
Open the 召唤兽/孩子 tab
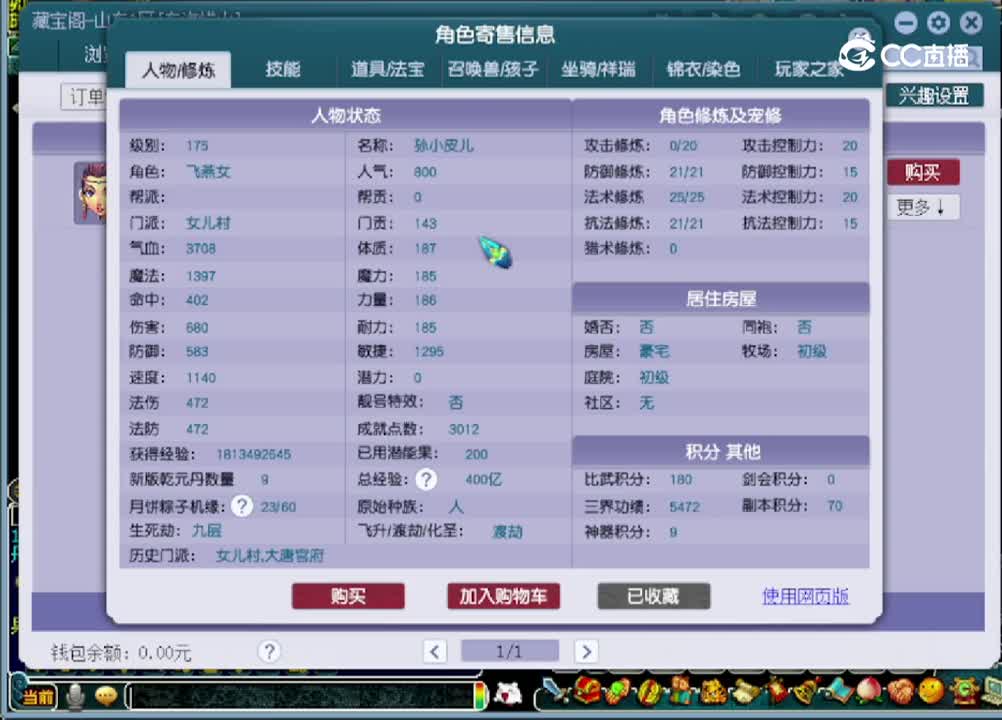[491, 71]
